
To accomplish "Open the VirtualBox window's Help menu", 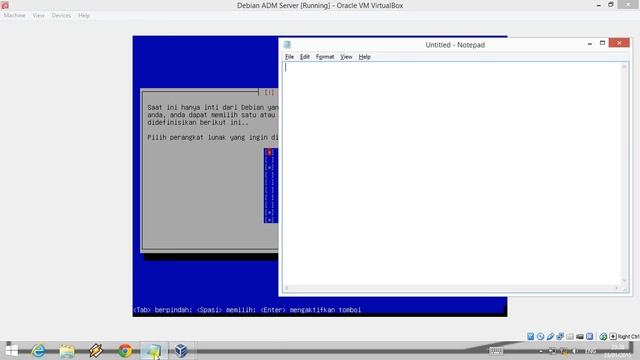I will (x=84, y=15).
